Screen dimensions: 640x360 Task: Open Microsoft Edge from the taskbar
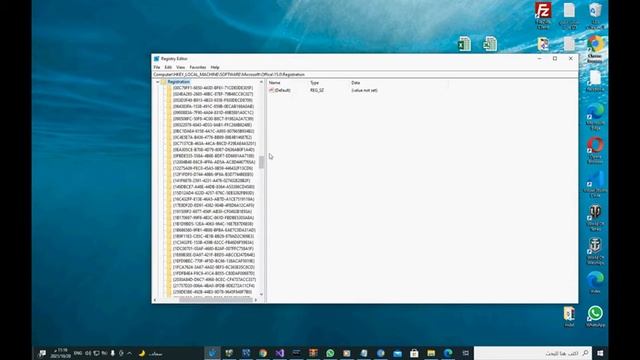[448, 353]
